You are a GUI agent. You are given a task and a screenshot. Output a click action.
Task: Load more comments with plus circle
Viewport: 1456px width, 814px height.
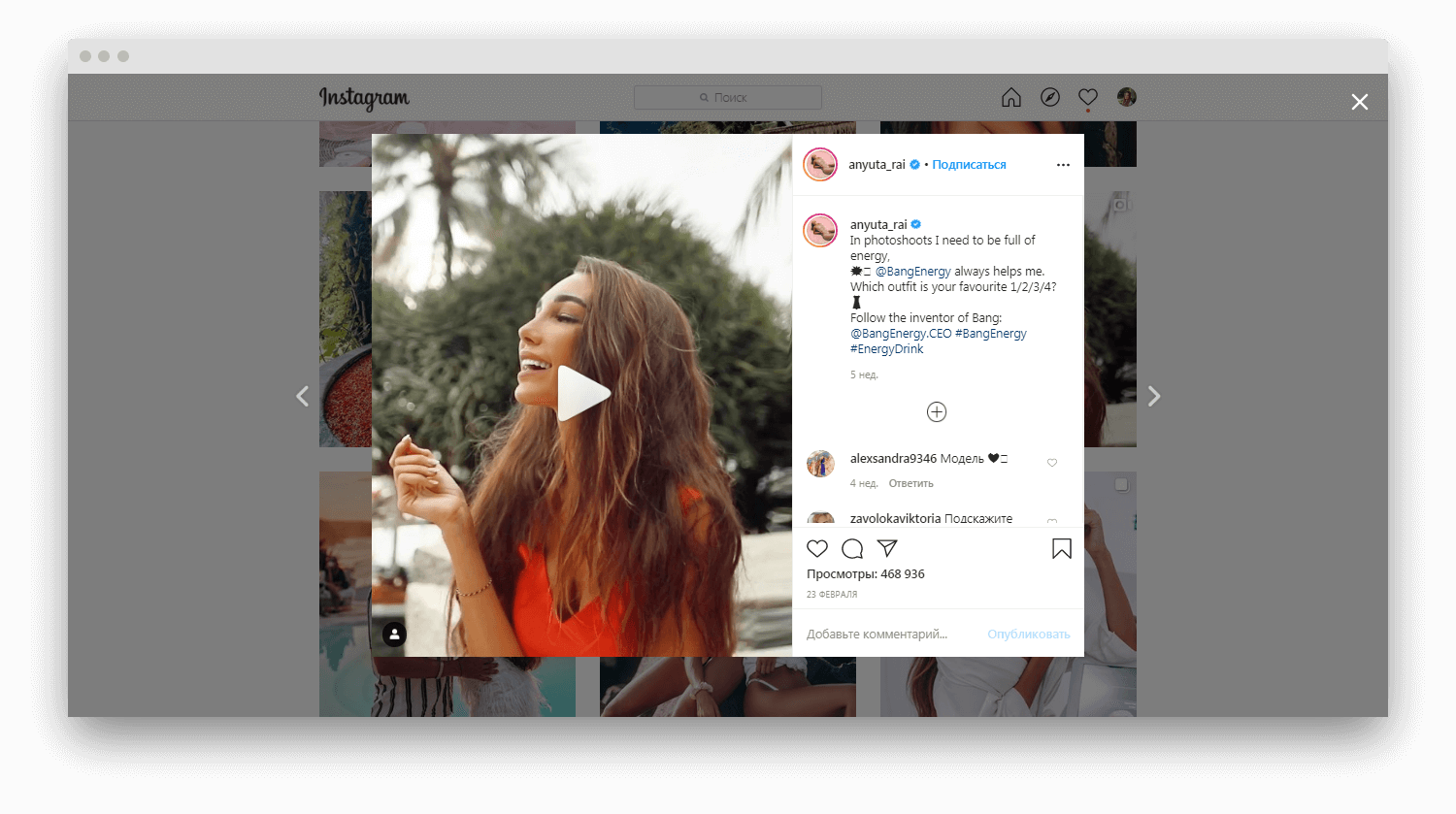tap(937, 412)
